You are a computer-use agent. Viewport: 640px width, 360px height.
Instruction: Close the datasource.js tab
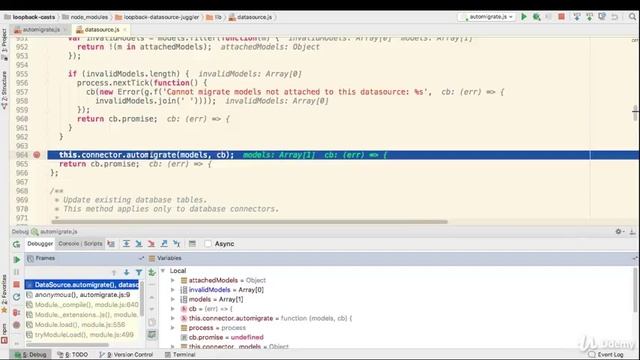click(124, 30)
